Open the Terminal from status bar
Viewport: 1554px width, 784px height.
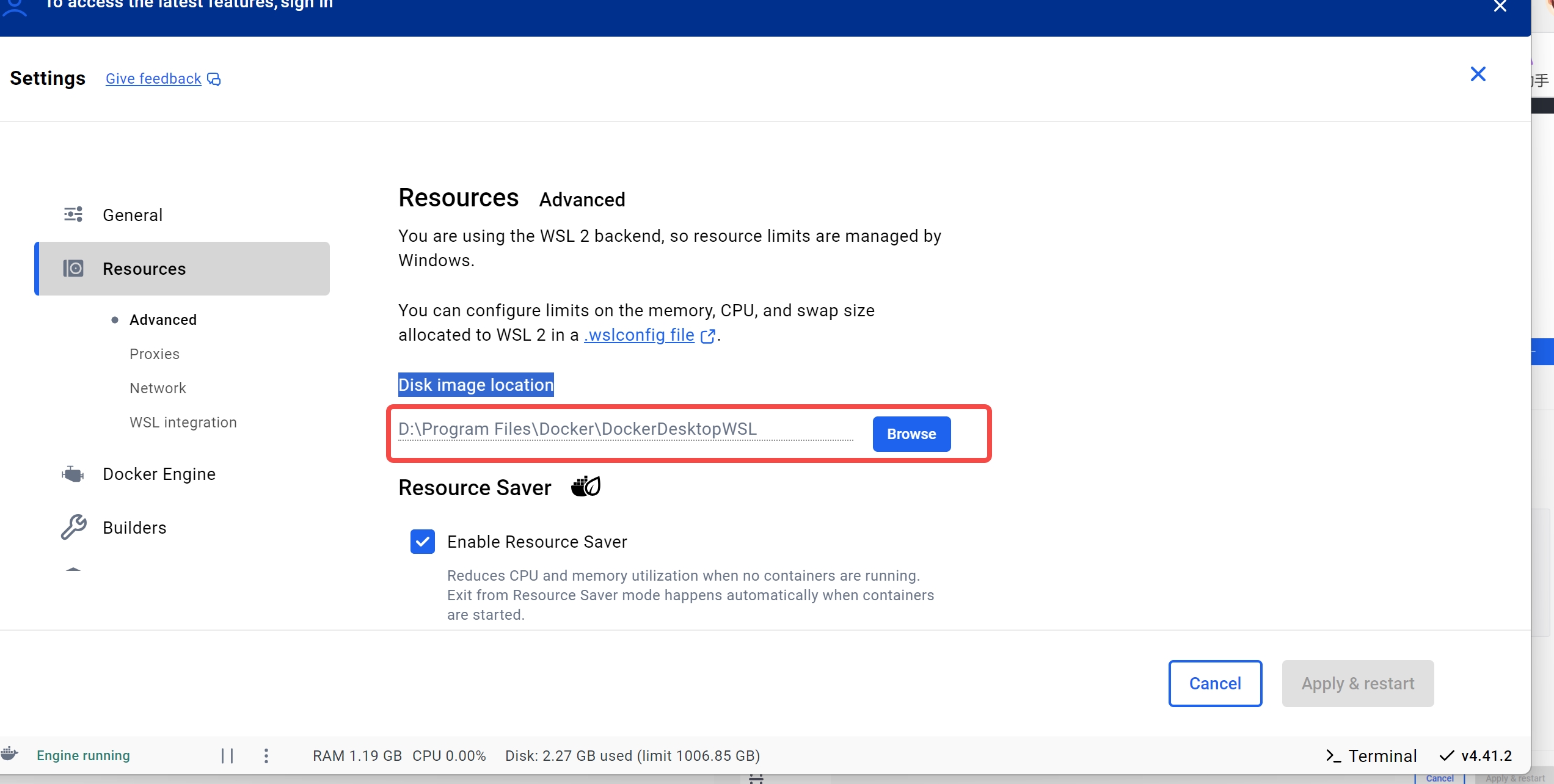tap(1371, 756)
